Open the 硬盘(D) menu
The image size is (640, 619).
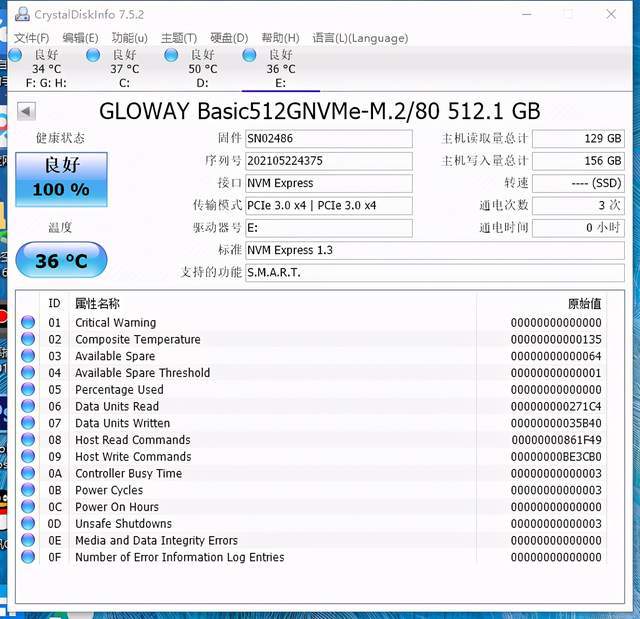[229, 38]
